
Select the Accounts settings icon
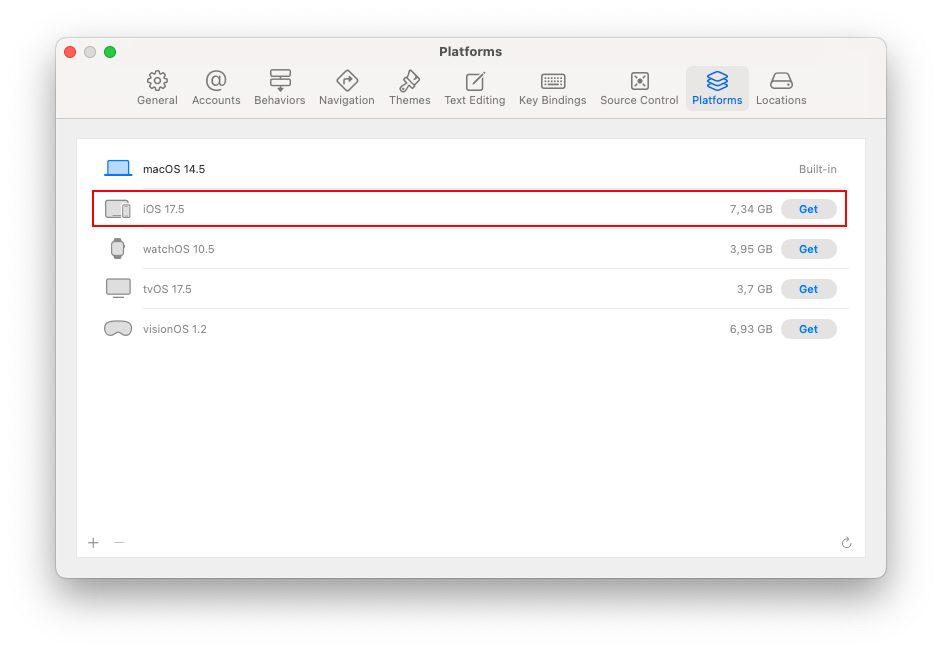(216, 88)
